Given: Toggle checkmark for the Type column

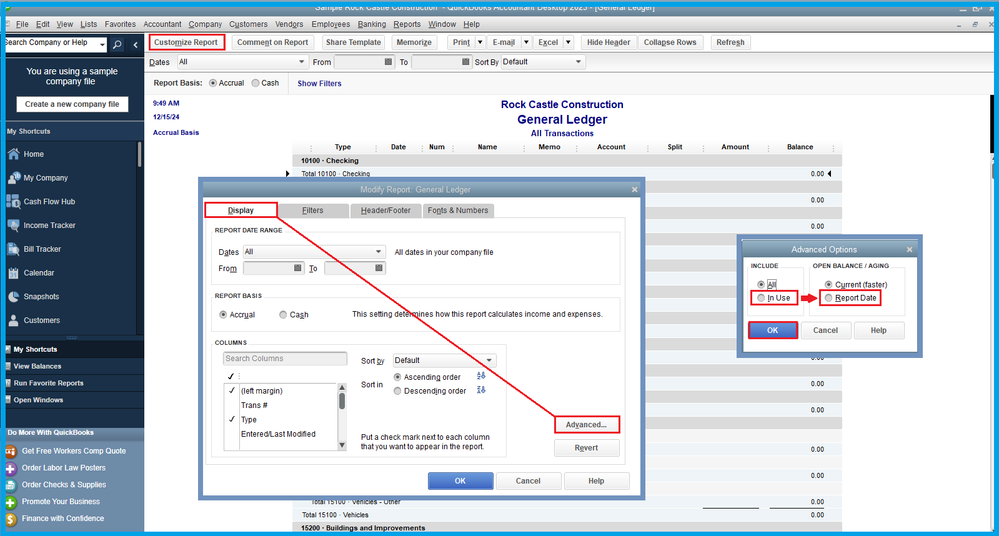Looking at the screenshot, I should 232,419.
